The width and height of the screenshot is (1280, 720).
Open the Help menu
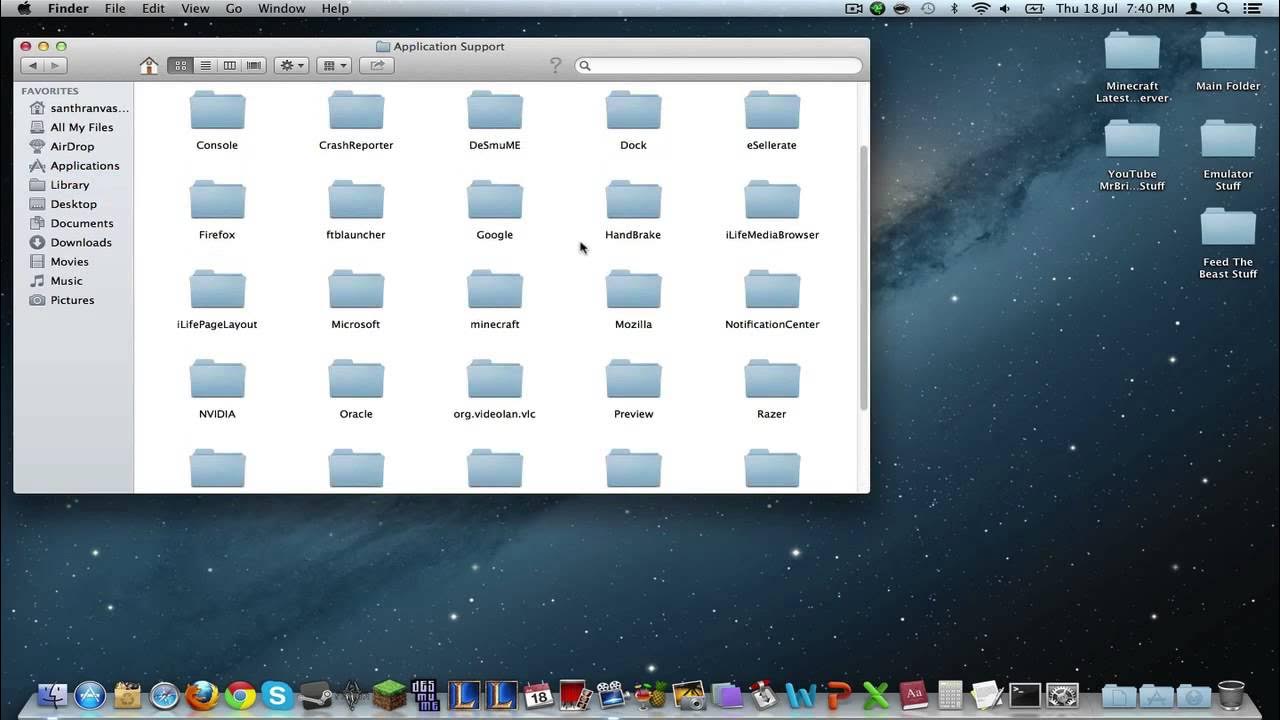click(335, 8)
